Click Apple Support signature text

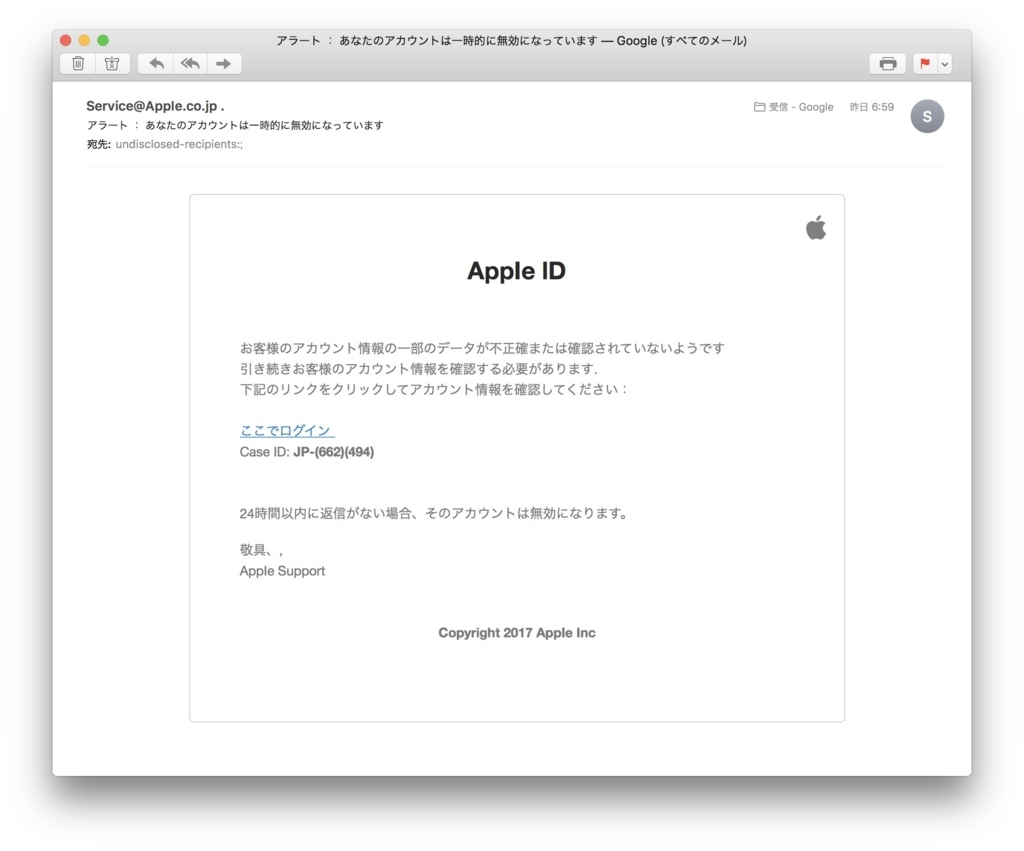[282, 571]
